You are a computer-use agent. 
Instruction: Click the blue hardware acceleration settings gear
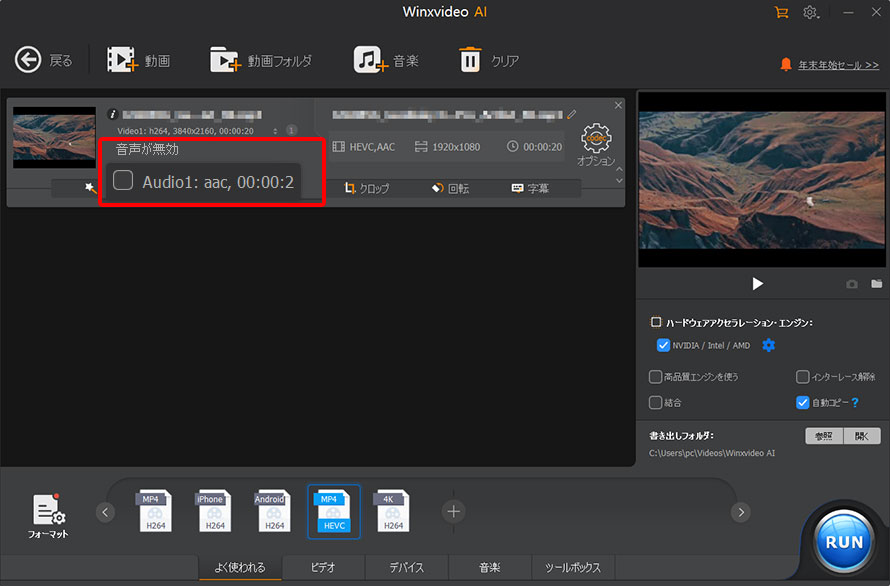tap(769, 345)
